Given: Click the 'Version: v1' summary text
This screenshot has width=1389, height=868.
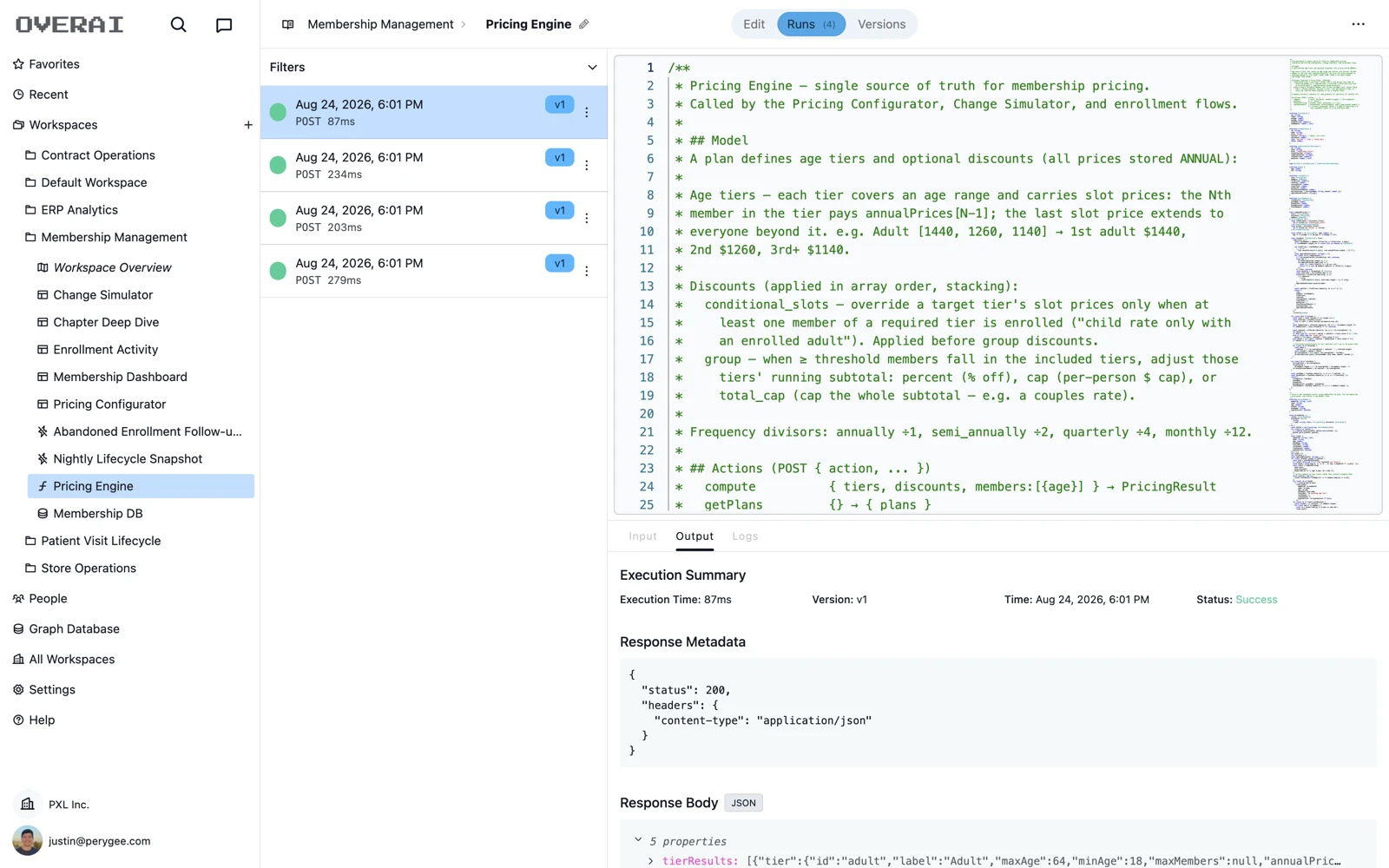Looking at the screenshot, I should pos(839,600).
